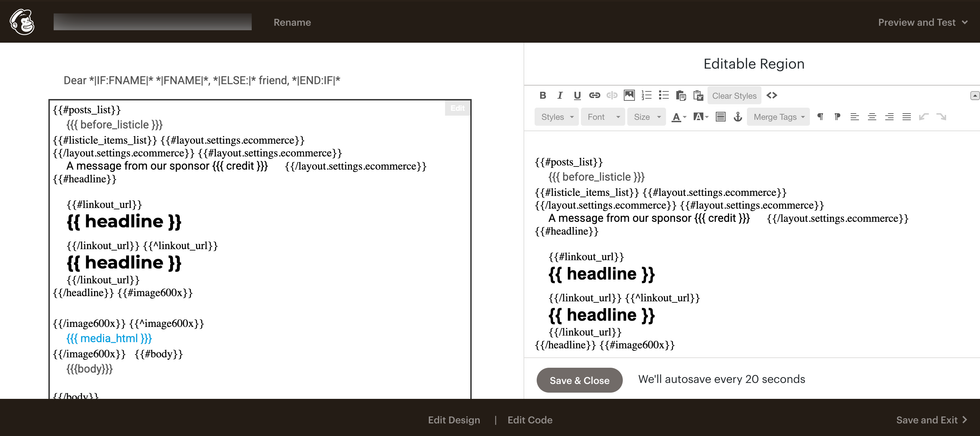Viewport: 980px width, 436px height.
Task: Click paste from Word icon
Action: point(698,96)
